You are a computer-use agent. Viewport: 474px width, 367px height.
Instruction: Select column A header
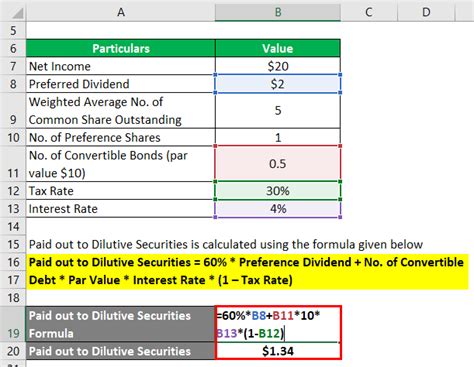tap(121, 12)
